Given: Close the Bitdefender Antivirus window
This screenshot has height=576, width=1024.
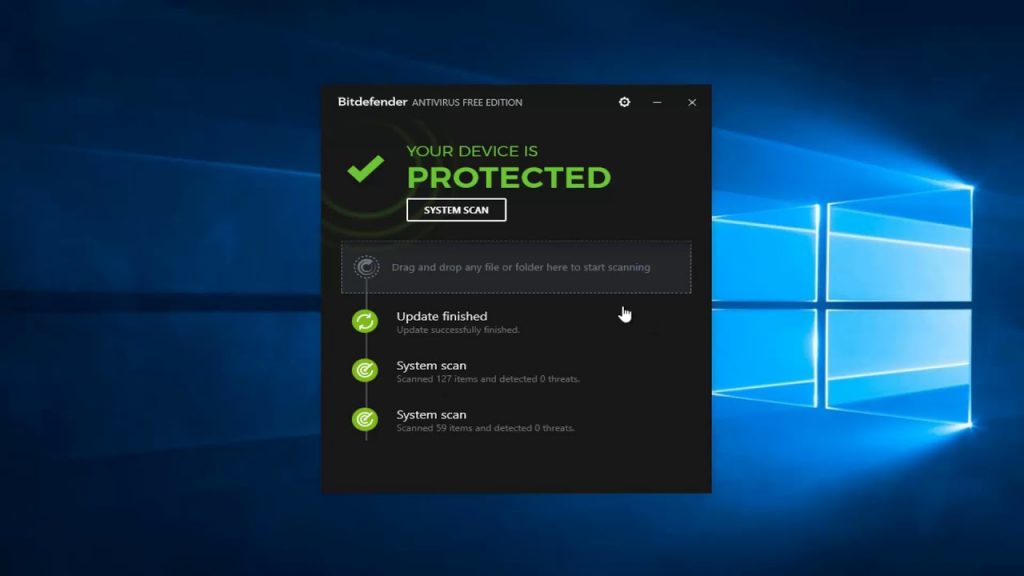Looking at the screenshot, I should [x=691, y=102].
